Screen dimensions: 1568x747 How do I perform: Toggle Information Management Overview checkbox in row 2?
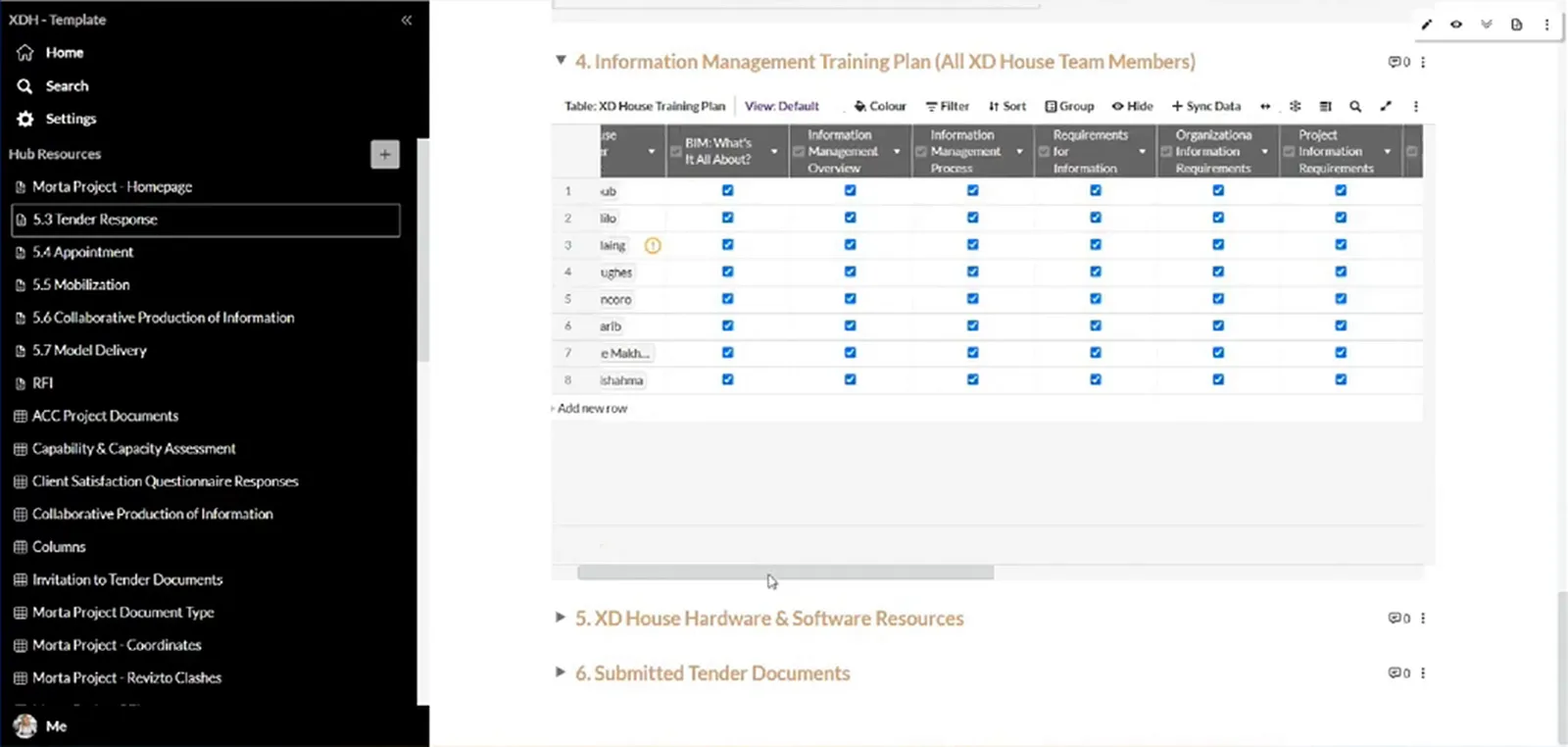click(x=850, y=218)
